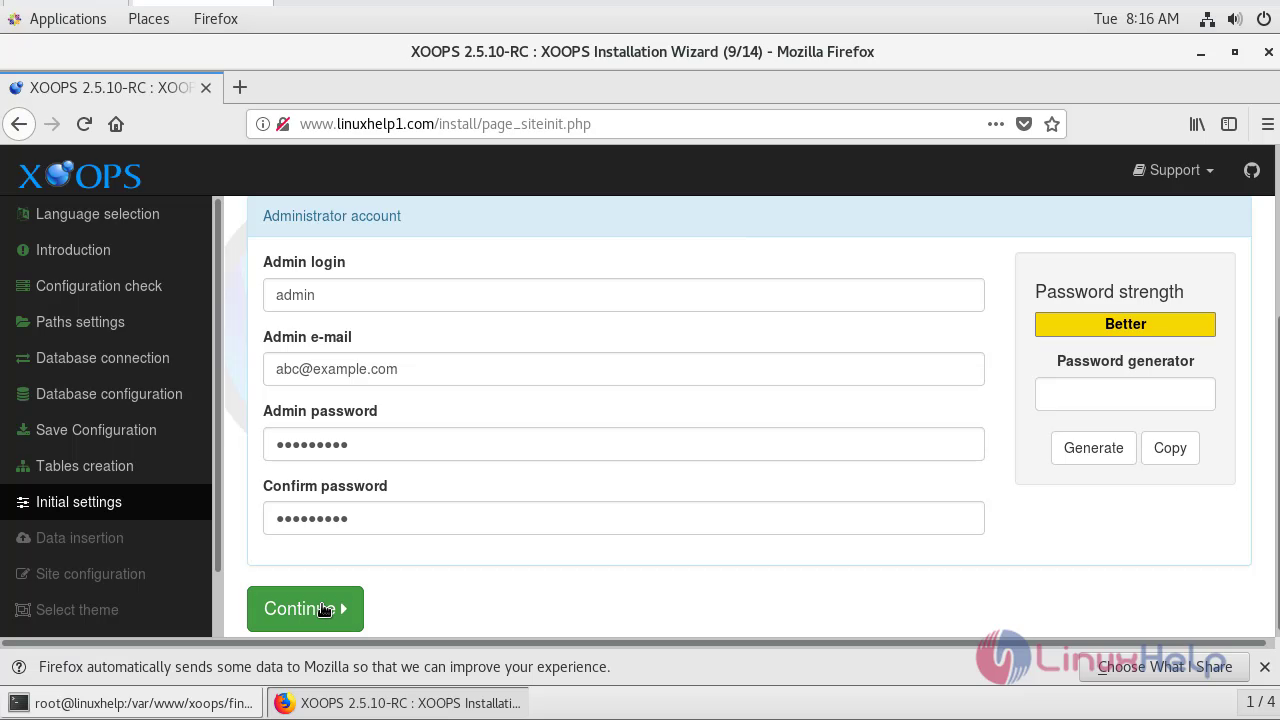Open Database connection step
Screen dimensions: 1280x720
tap(103, 358)
